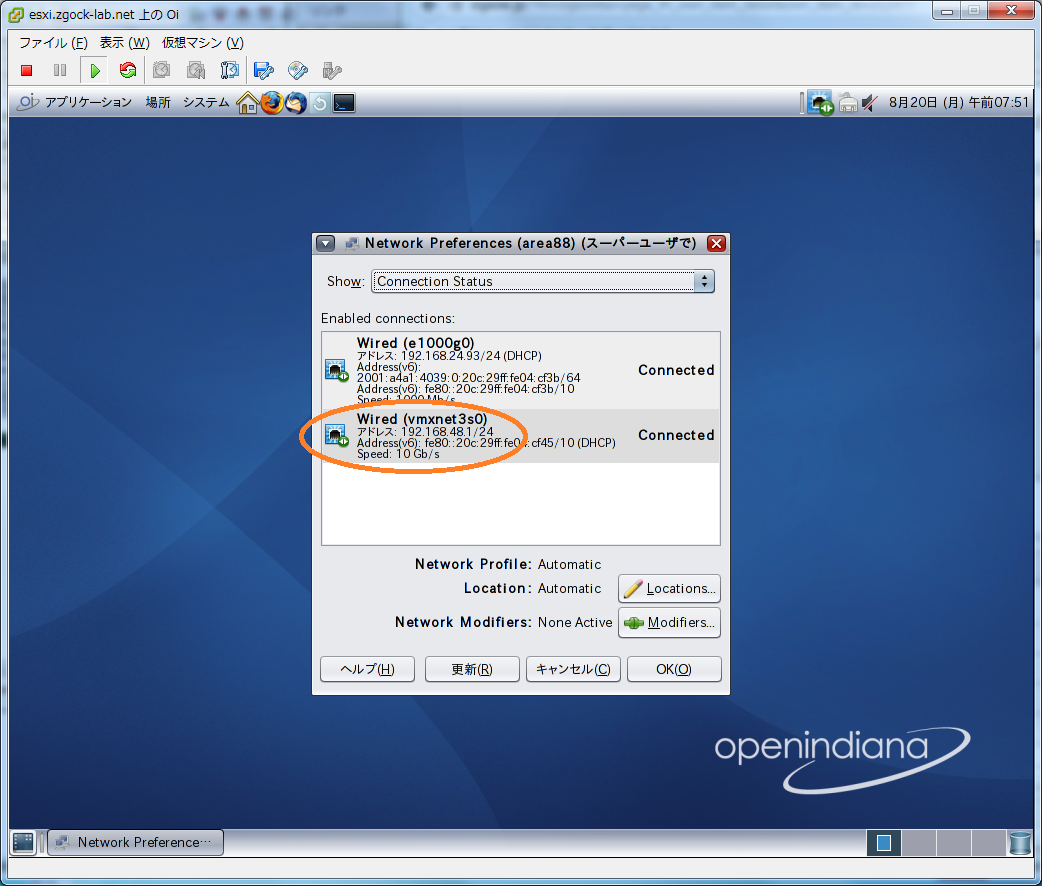
Task: Click the USB device connect icon
Action: [332, 70]
